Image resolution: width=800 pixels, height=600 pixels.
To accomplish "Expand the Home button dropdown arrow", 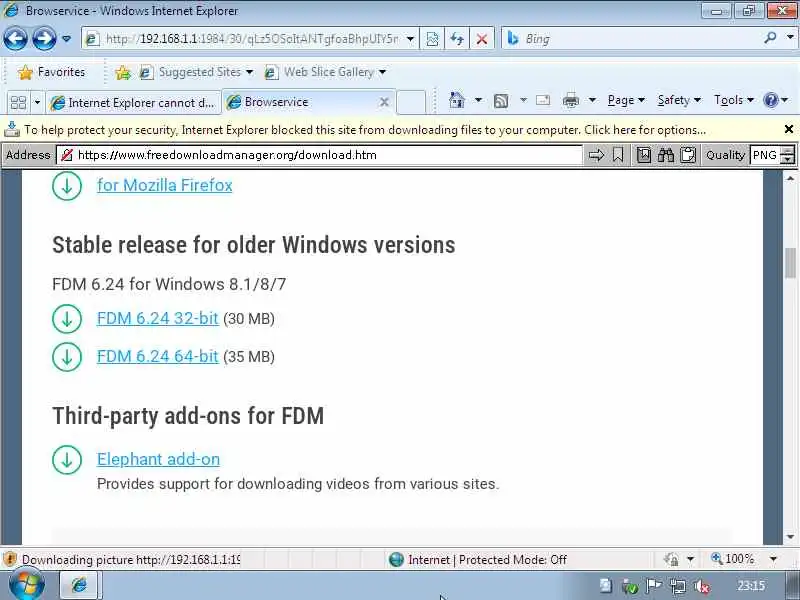I will point(478,101).
